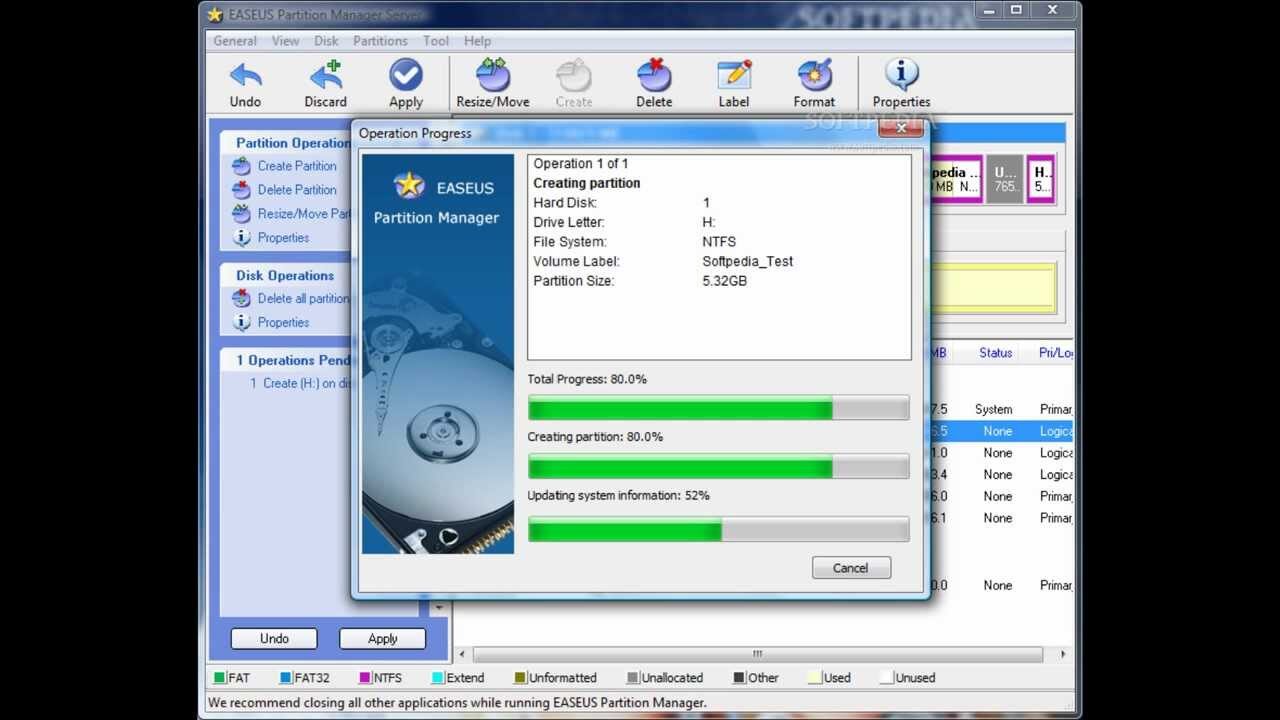
Task: Click the Delete Partition link
Action: [x=297, y=190]
